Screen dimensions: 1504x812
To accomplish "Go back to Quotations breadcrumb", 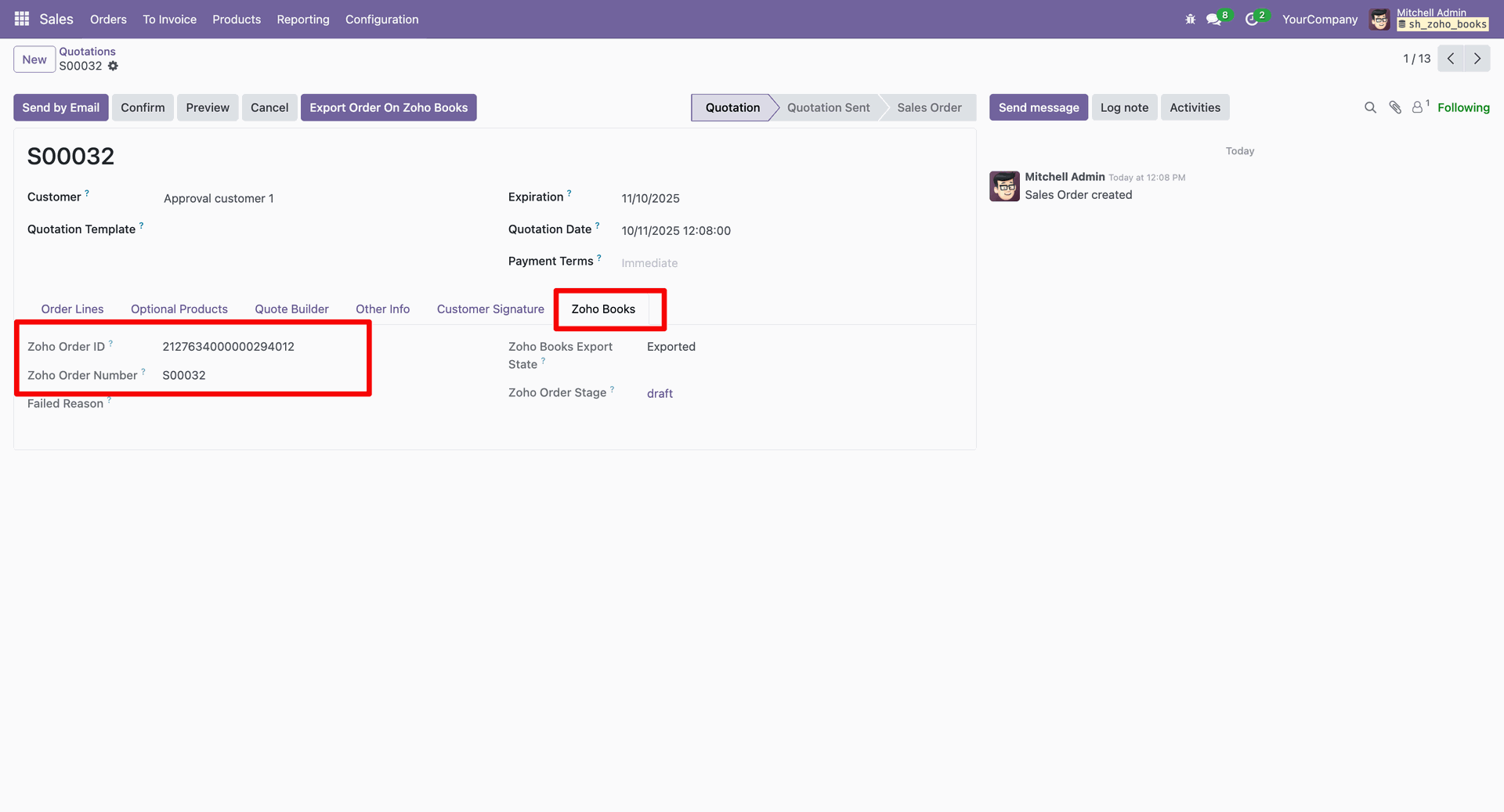I will 87,52.
